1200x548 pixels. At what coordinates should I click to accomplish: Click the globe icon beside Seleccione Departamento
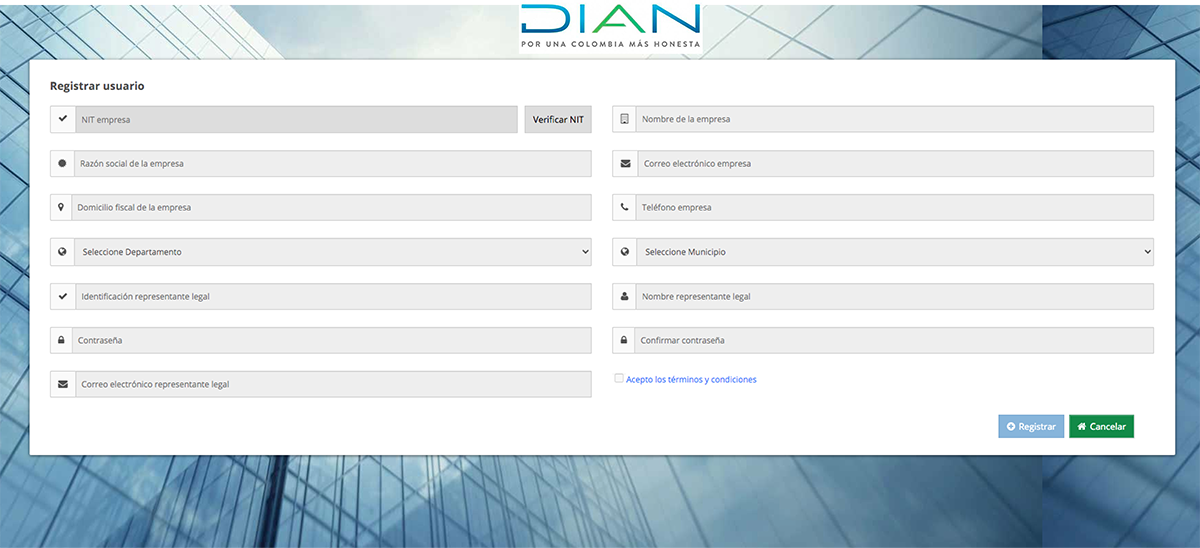tap(62, 252)
